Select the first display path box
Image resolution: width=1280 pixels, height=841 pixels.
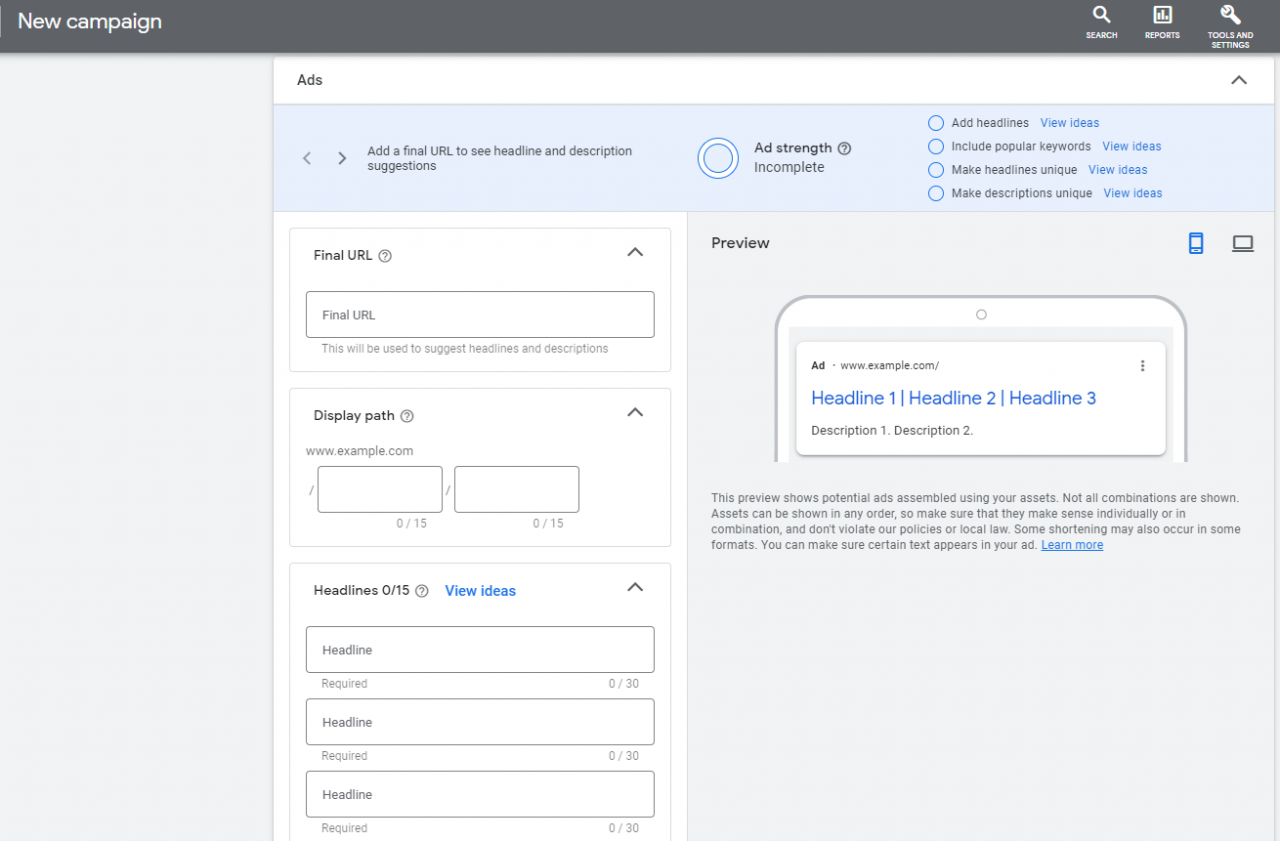tap(379, 489)
